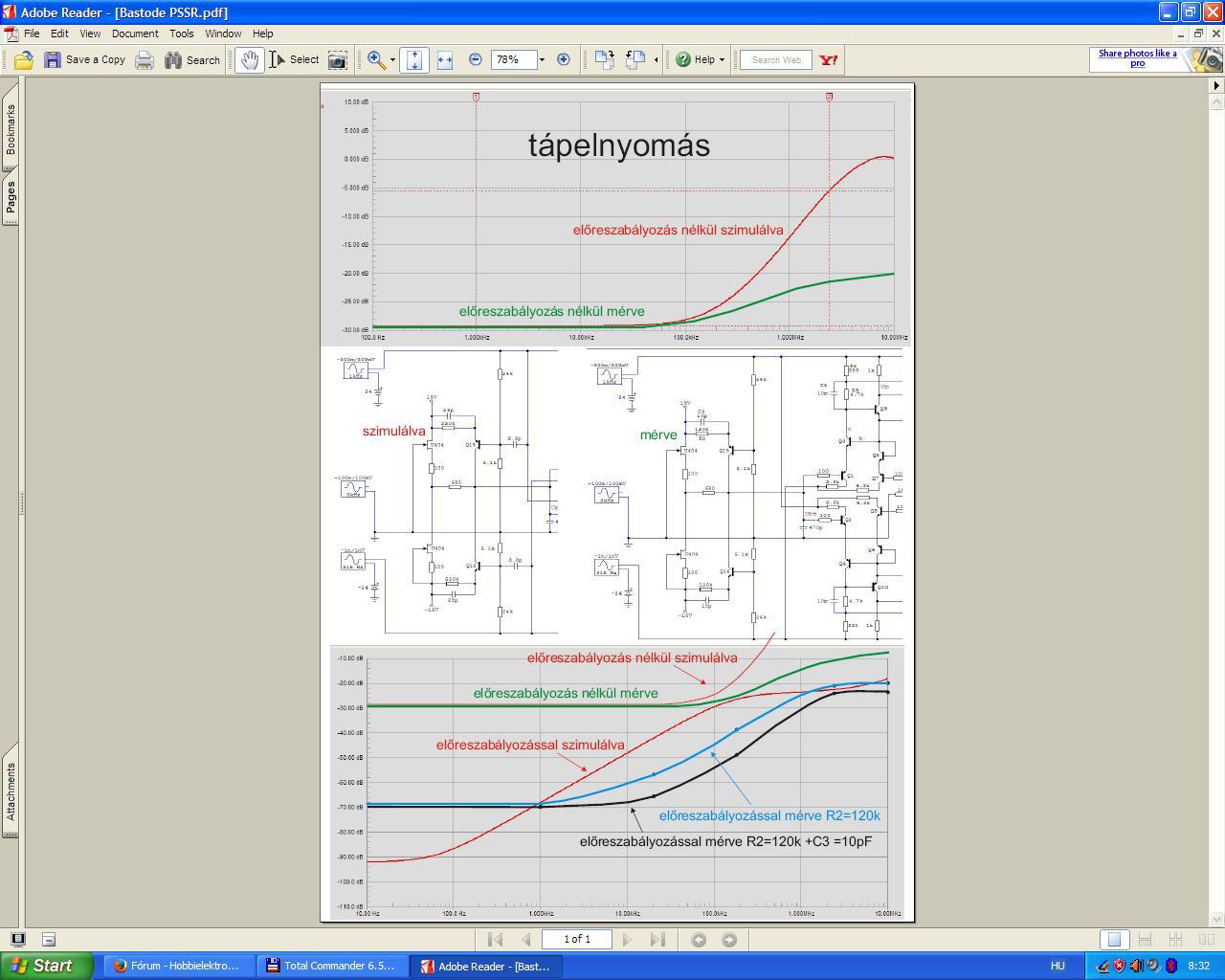Open the Pages side panel tab

point(11,197)
